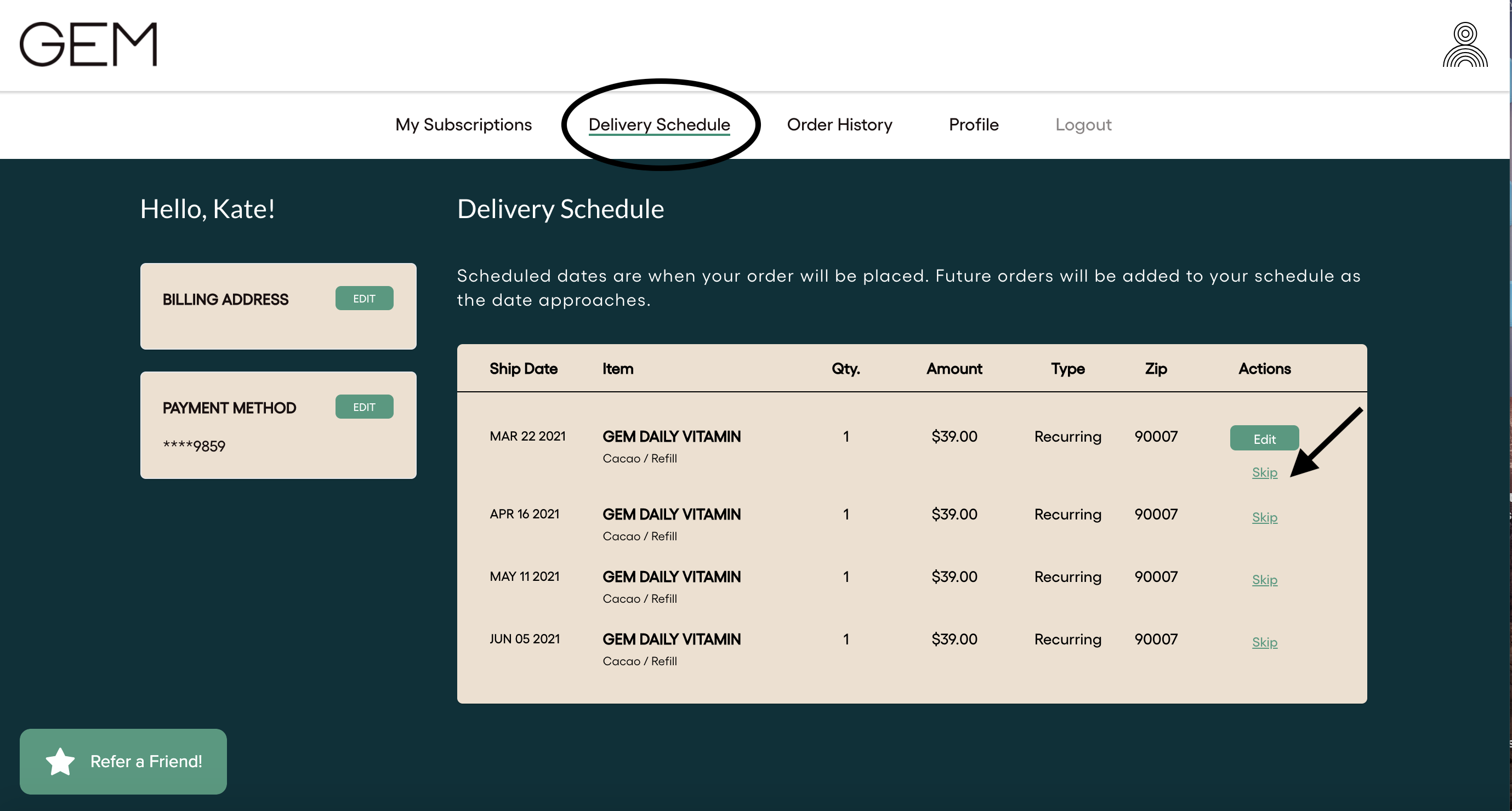
Task: Click the GEM logo
Action: click(x=88, y=44)
